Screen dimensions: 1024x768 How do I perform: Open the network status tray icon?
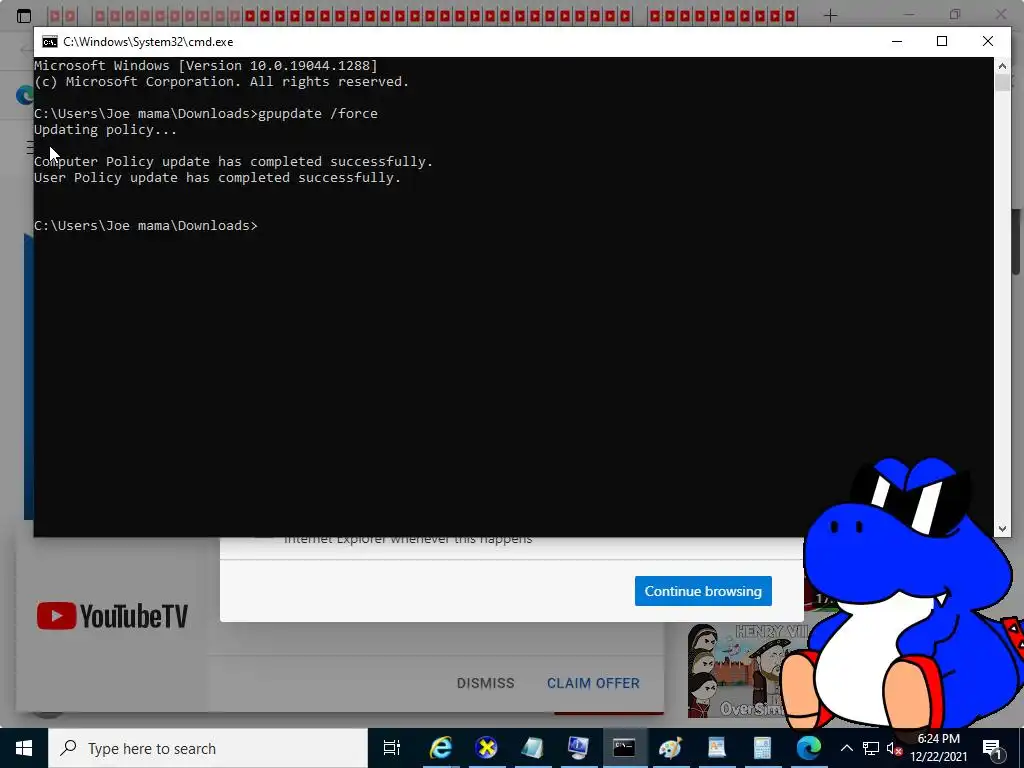[871, 748]
